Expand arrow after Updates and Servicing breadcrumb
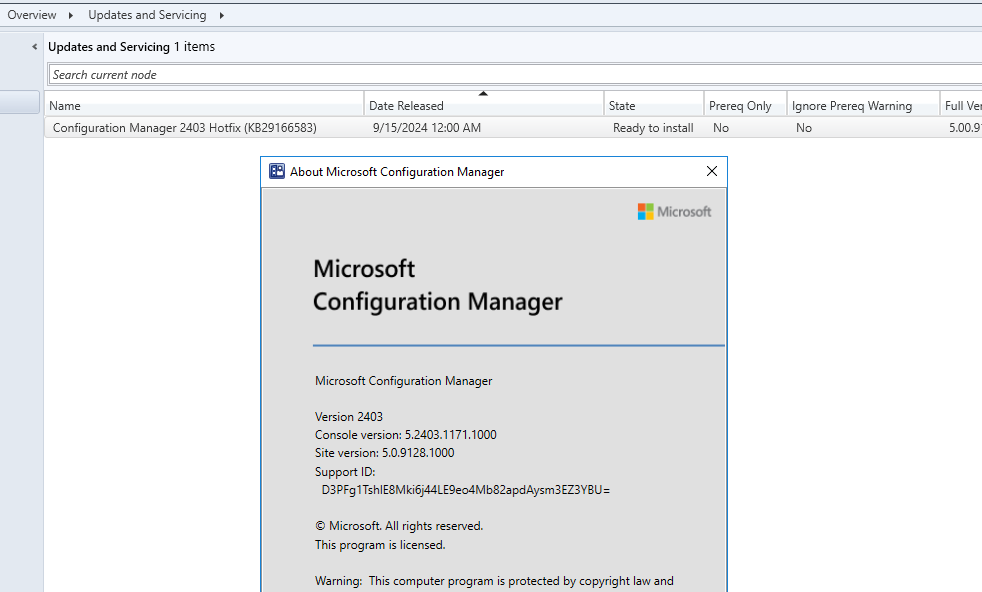This screenshot has height=592, width=982. [222, 15]
